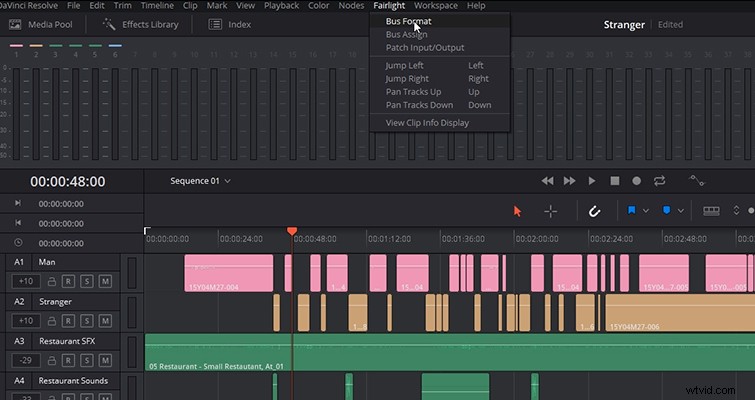The width and height of the screenshot is (755, 400).
Task: Enable loop playback
Action: pos(659,181)
